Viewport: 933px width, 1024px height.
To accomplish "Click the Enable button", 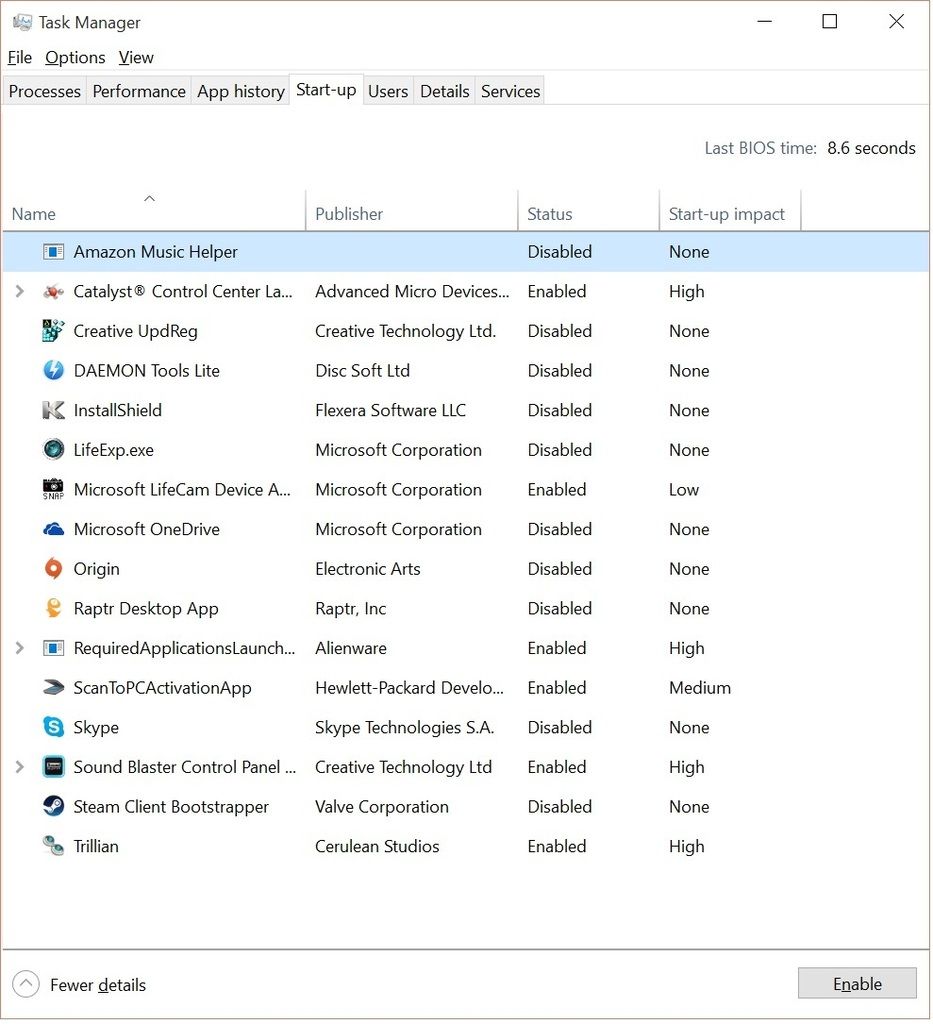I will coord(857,984).
